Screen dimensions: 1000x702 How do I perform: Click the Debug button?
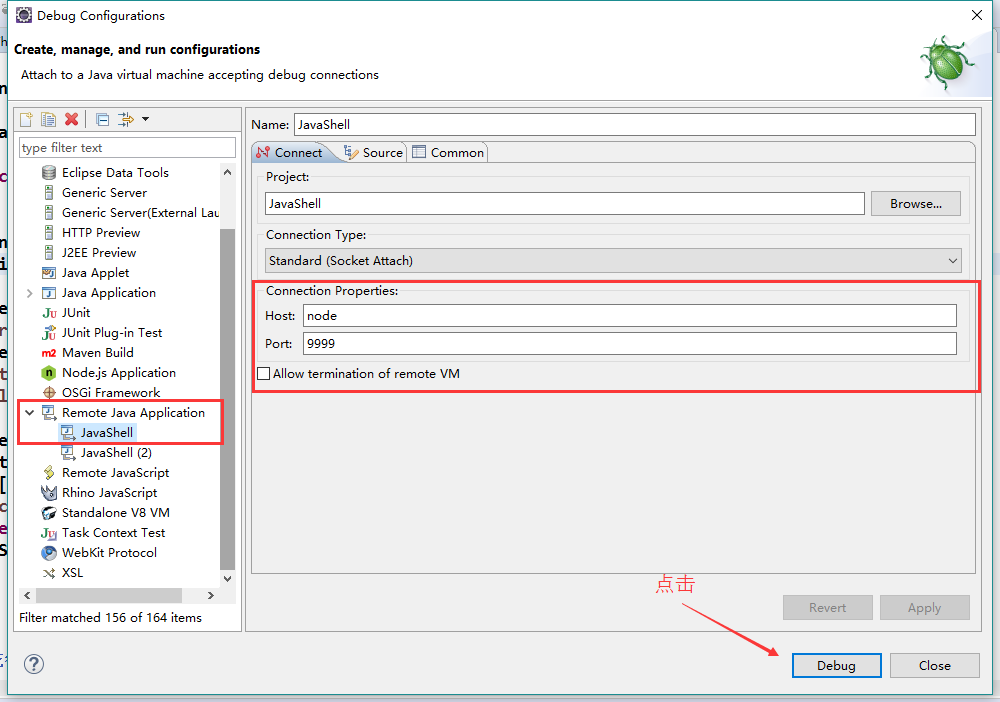click(836, 666)
